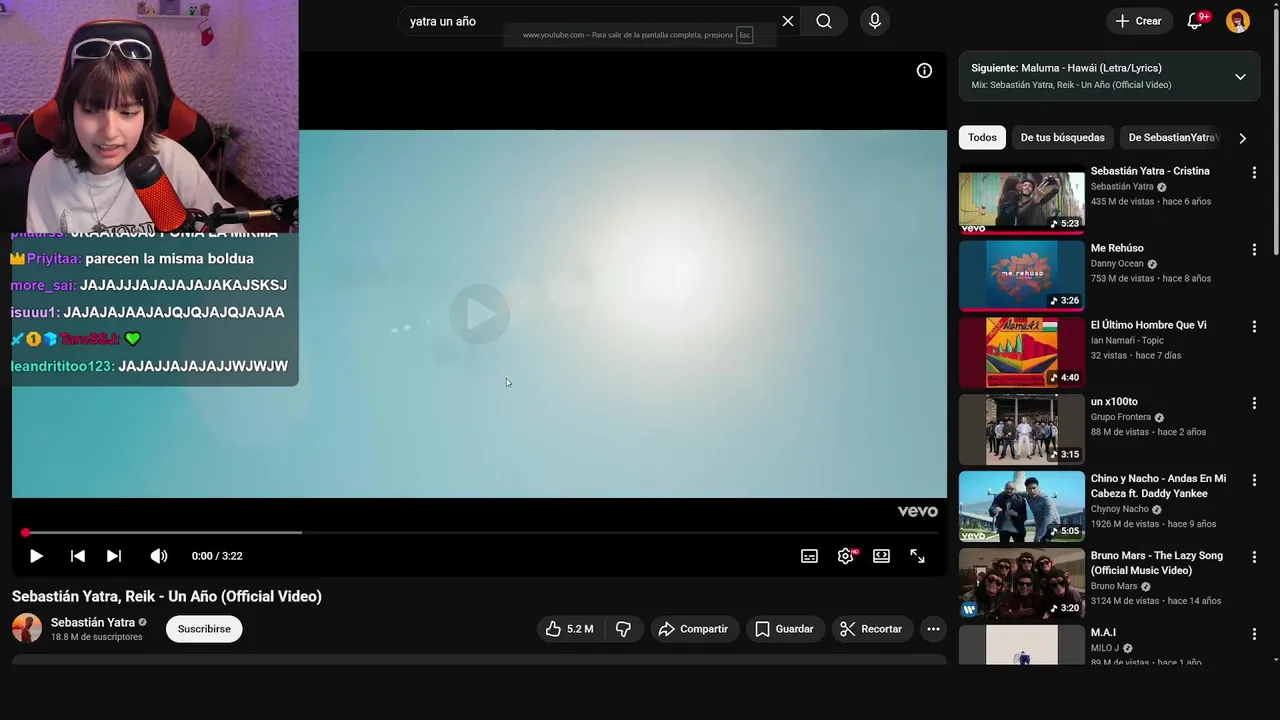Open The Lazy Song thumbnail
Screen dimensions: 1280x720
1021,584
